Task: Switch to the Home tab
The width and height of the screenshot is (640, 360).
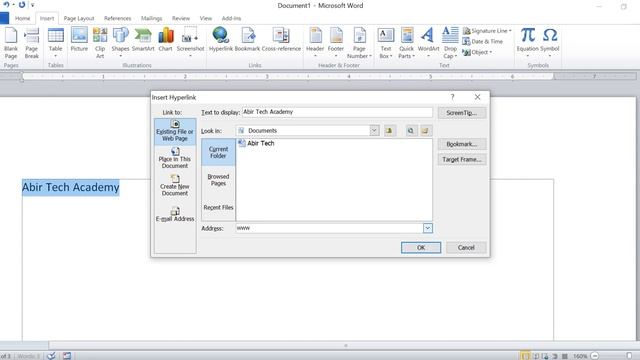Action: click(22, 18)
